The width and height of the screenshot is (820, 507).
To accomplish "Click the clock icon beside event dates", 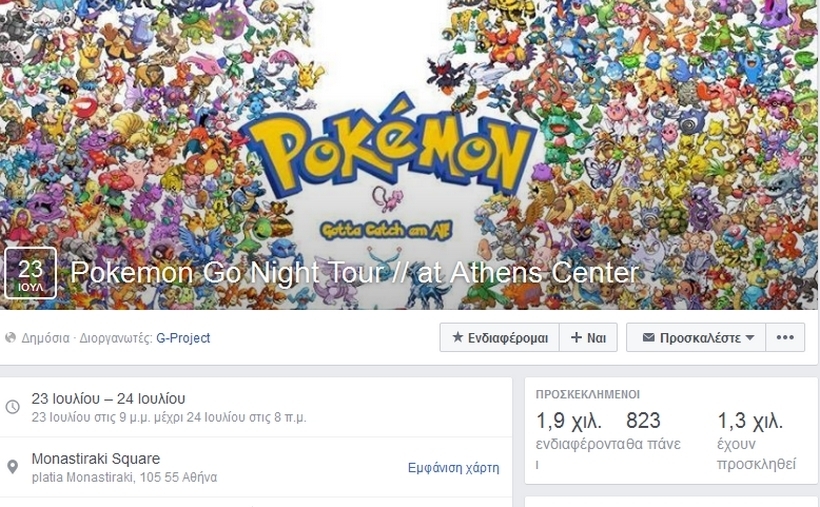I will coord(13,407).
